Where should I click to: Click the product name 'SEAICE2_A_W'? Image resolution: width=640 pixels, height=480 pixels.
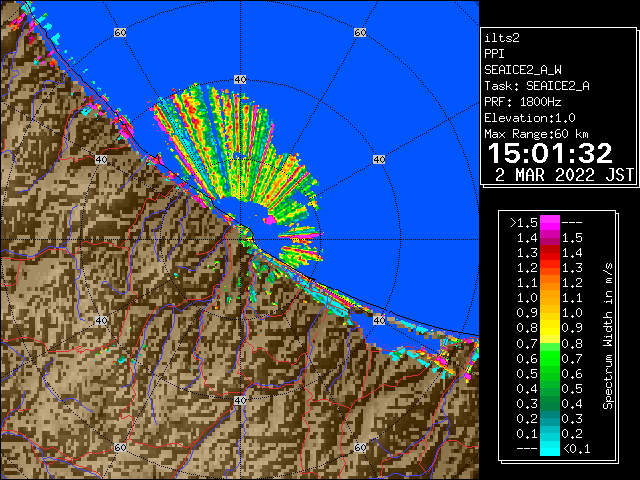(x=523, y=70)
